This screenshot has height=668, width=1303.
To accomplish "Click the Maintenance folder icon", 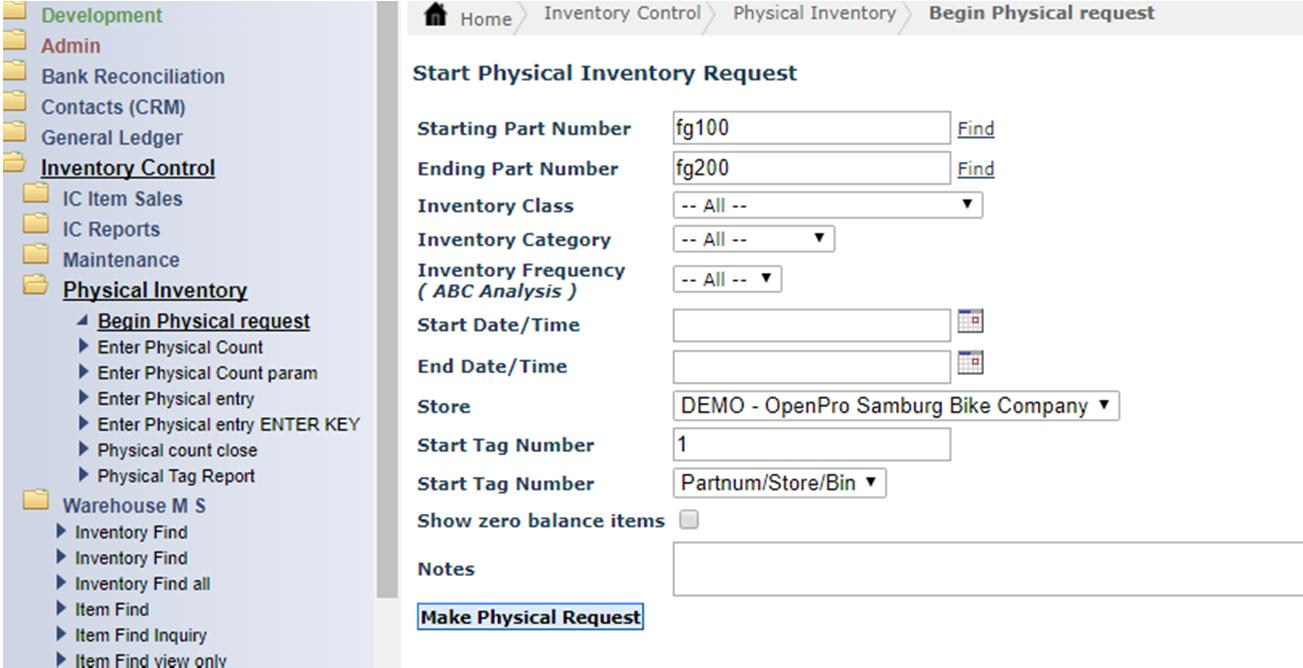I will (x=37, y=254).
